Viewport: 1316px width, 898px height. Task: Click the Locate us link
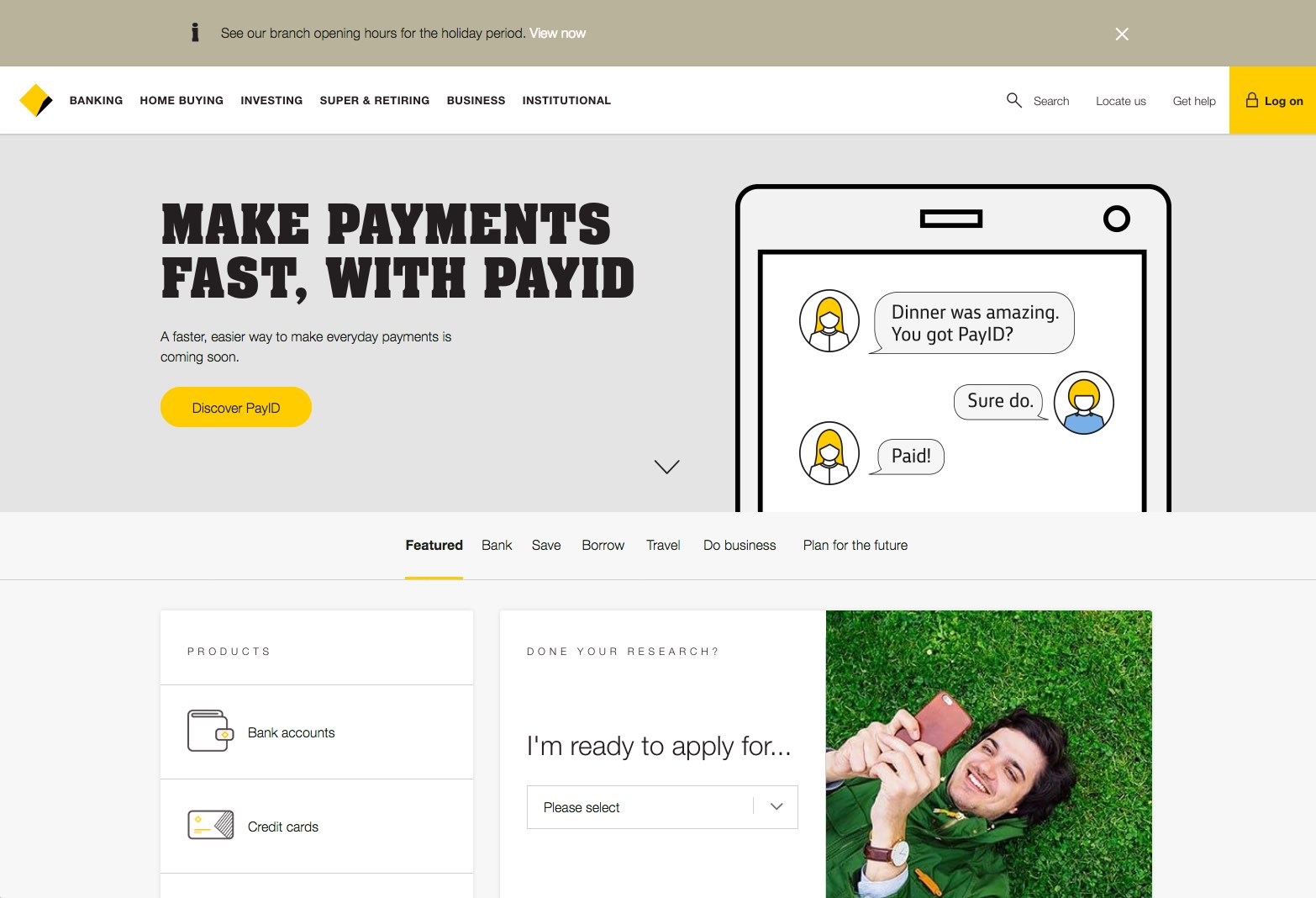[x=1121, y=101]
